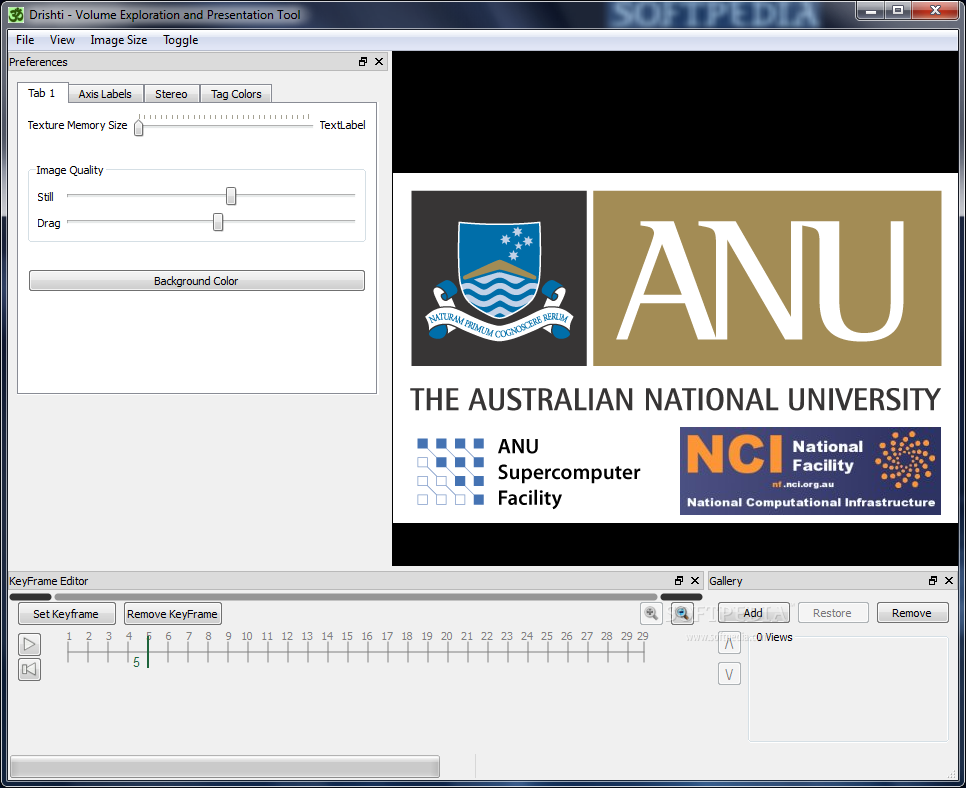Click the progress bar in the status area
The image size is (966, 788).
pyautogui.click(x=225, y=766)
